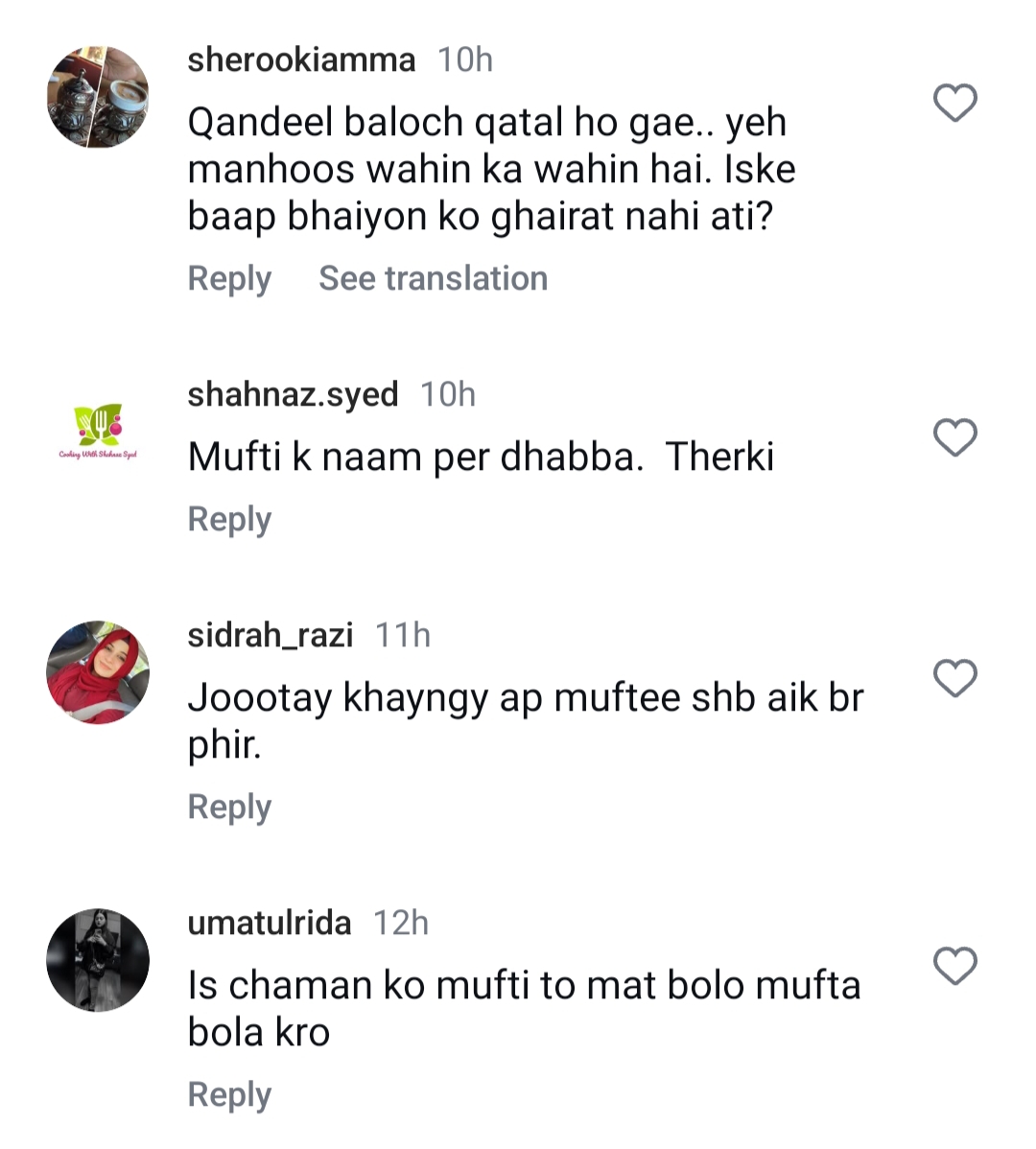Open shahnaz.syed's cooking logo avatar
1036x1149 pixels.
[x=98, y=432]
